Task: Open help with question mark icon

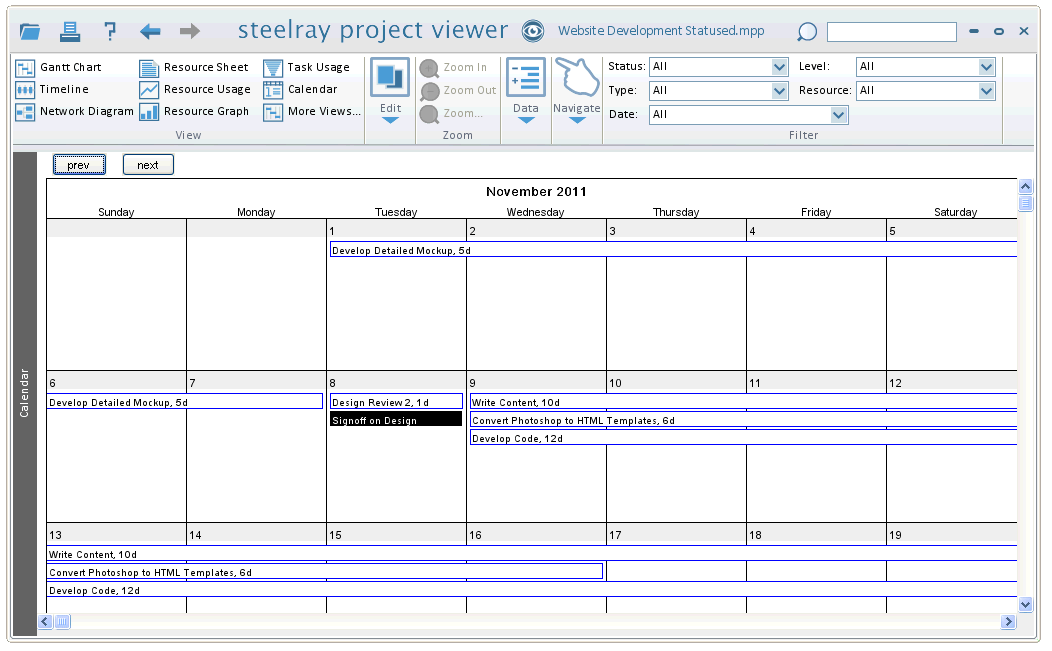Action: [x=110, y=31]
